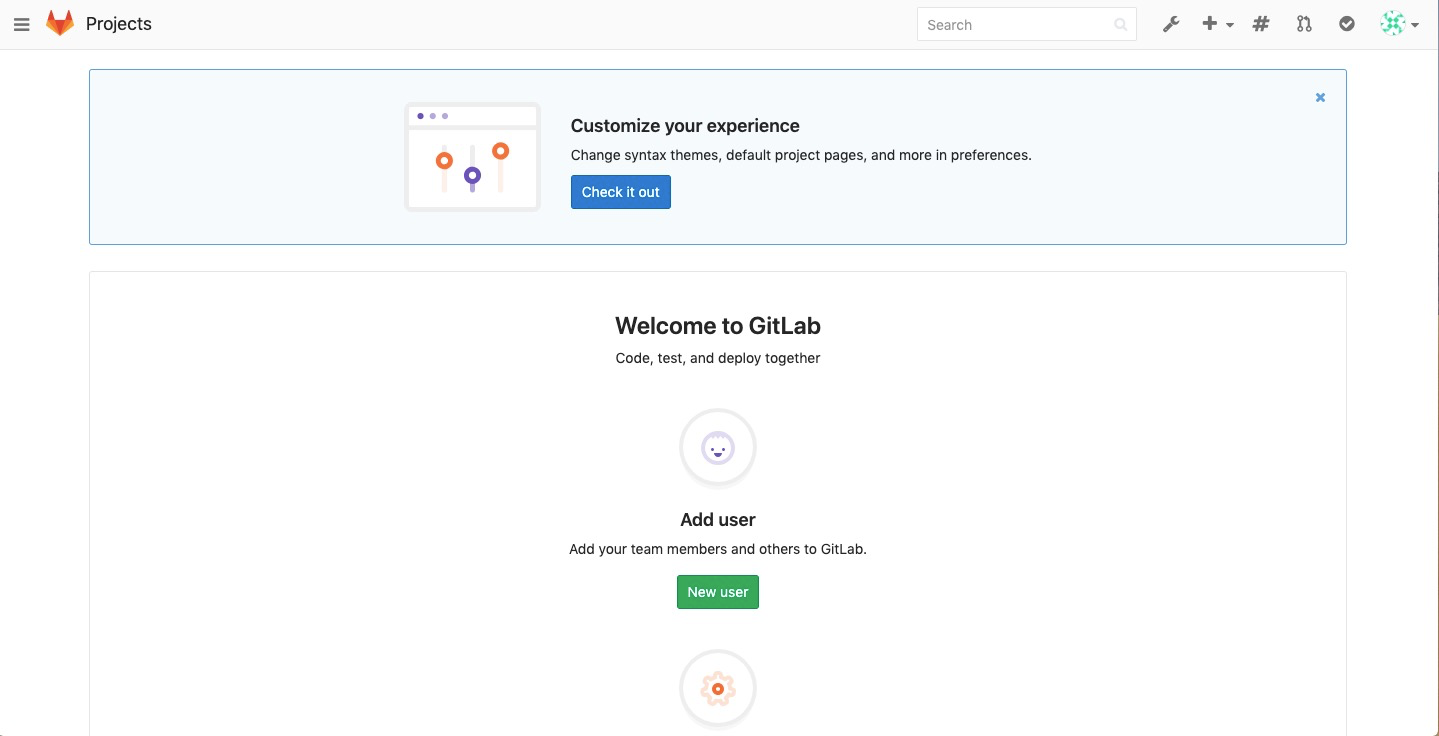Click the orange gear circle icon
This screenshot has width=1439, height=736.
(718, 689)
